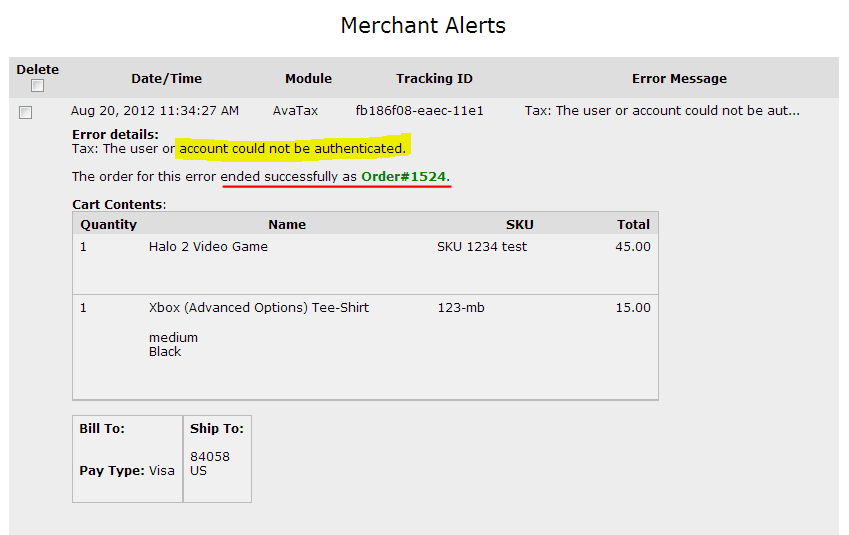Screen dimensions: 849x535
Task: Select the truncated error message in the alert row
Action: click(661, 111)
